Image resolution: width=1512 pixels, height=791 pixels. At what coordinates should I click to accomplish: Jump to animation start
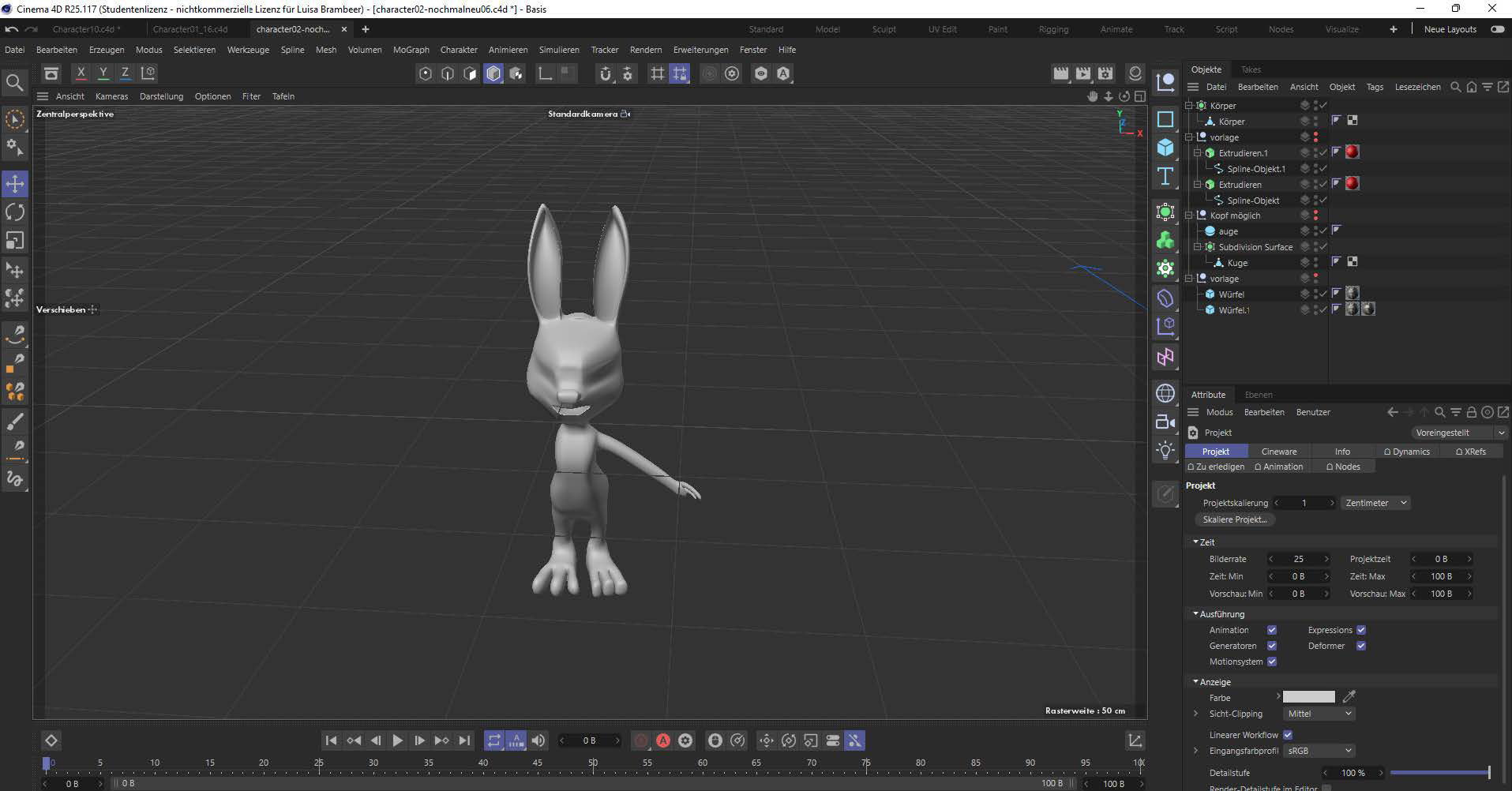click(x=332, y=740)
